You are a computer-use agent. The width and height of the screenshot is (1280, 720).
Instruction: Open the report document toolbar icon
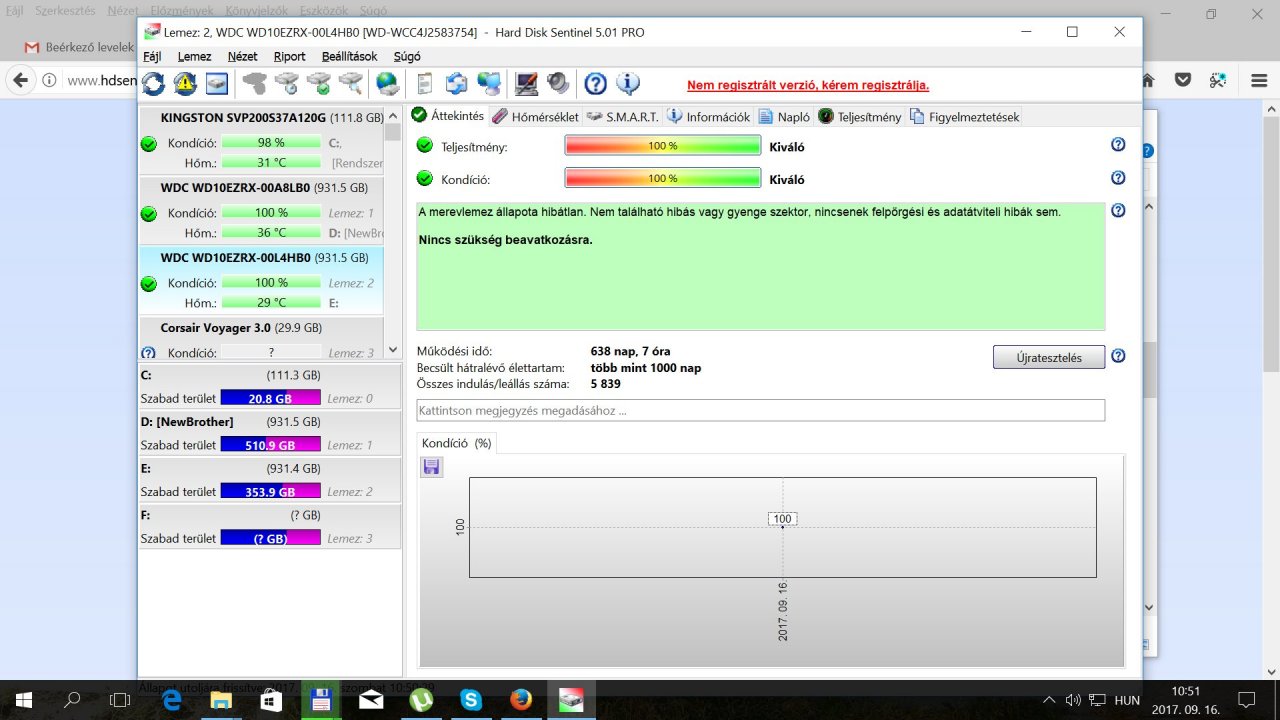pyautogui.click(x=425, y=83)
